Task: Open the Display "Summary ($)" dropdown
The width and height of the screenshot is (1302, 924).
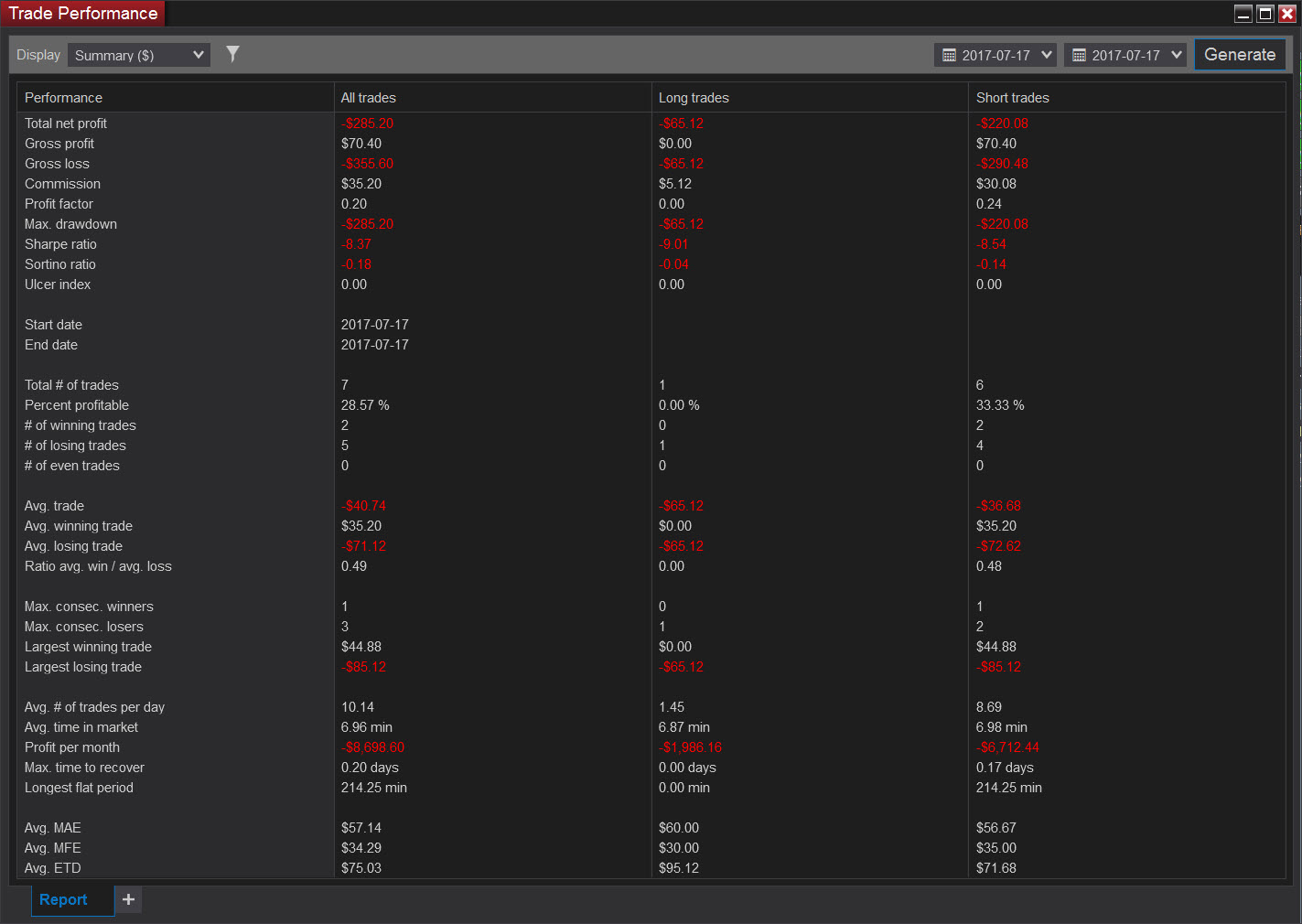Action: point(139,56)
